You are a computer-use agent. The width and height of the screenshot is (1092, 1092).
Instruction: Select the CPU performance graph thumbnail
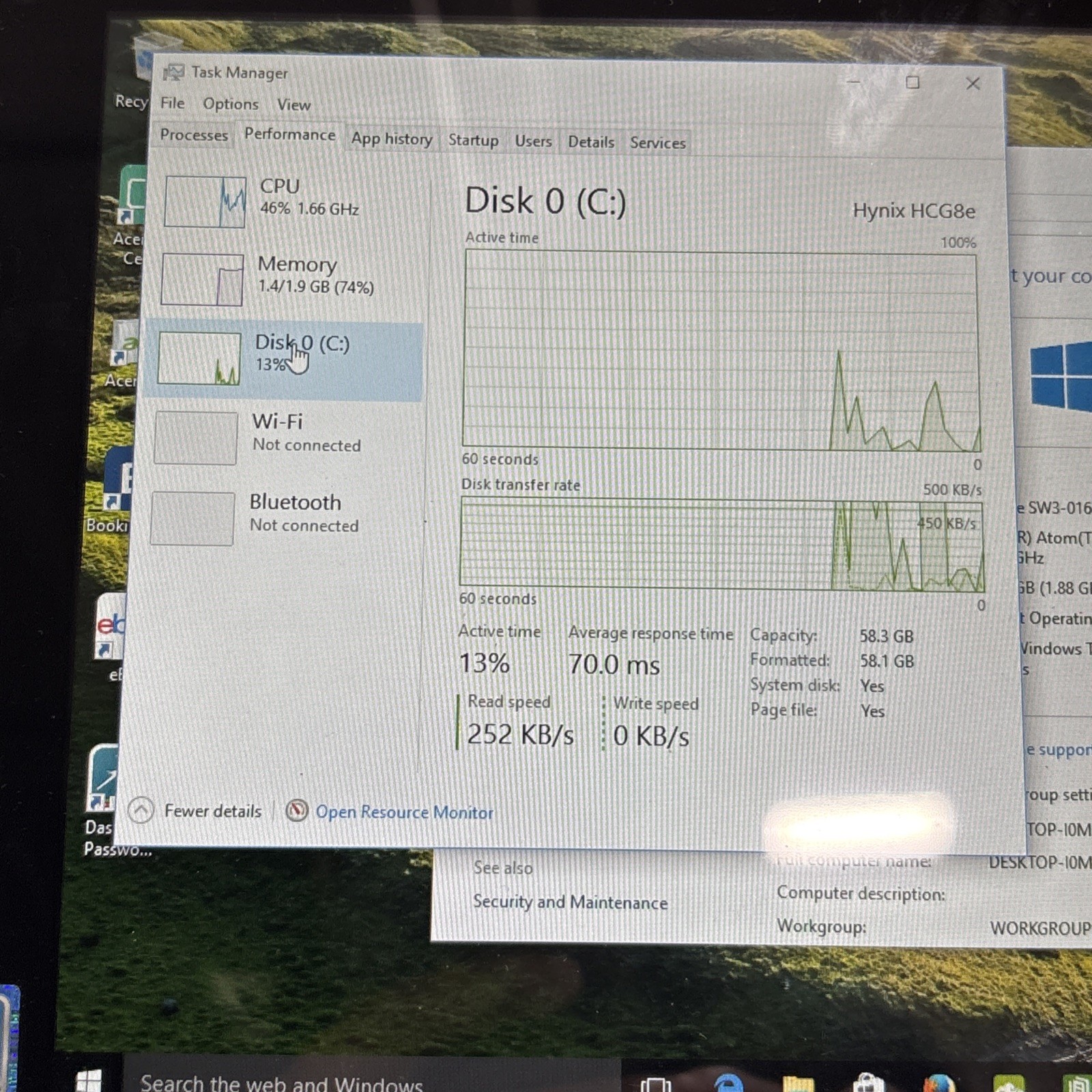[205, 201]
